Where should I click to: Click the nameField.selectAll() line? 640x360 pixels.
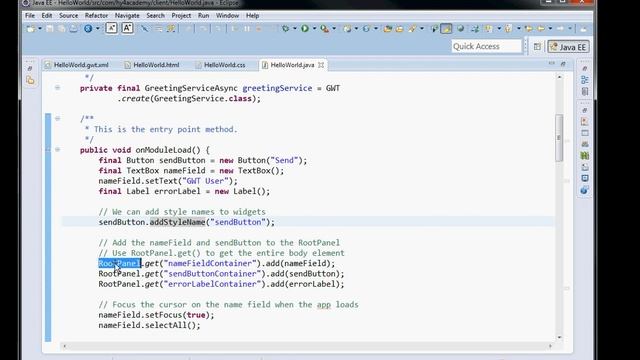point(149,325)
